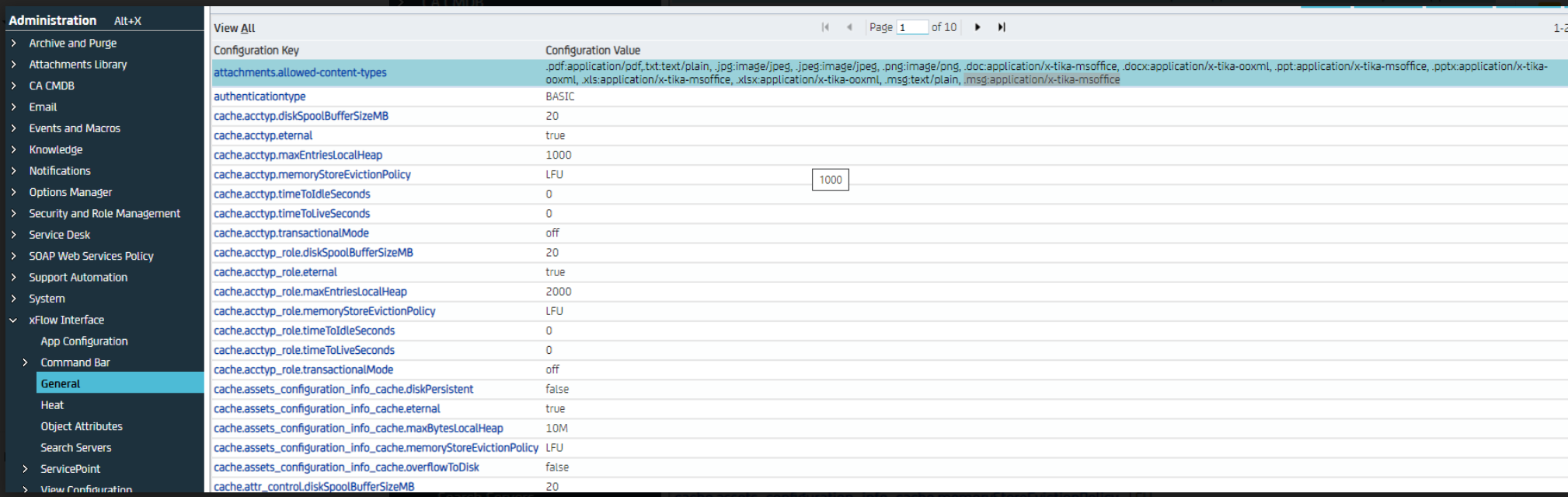
Task: Expand Archive and Purge node
Action: click(x=13, y=44)
